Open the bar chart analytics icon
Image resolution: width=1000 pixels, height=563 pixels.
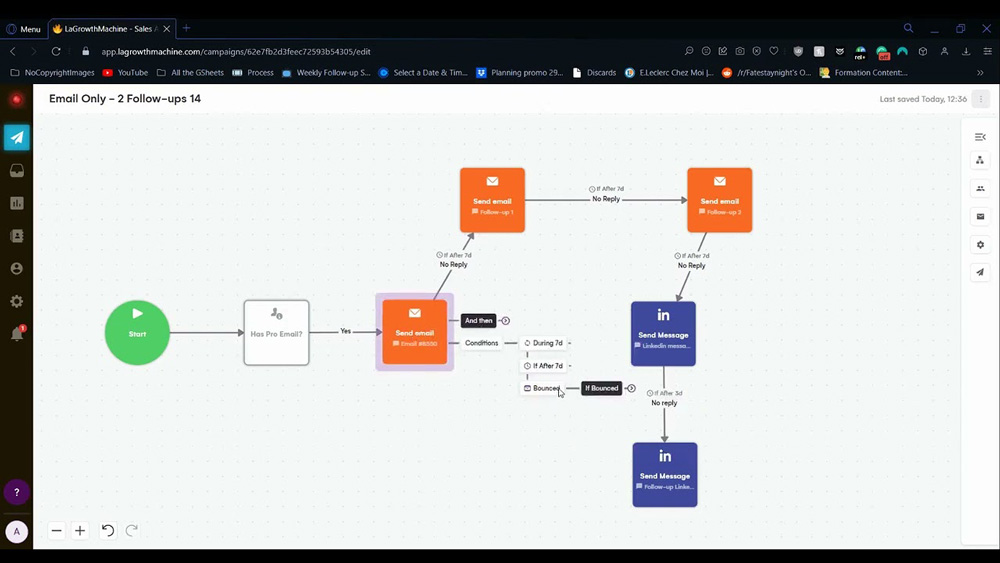(x=17, y=203)
